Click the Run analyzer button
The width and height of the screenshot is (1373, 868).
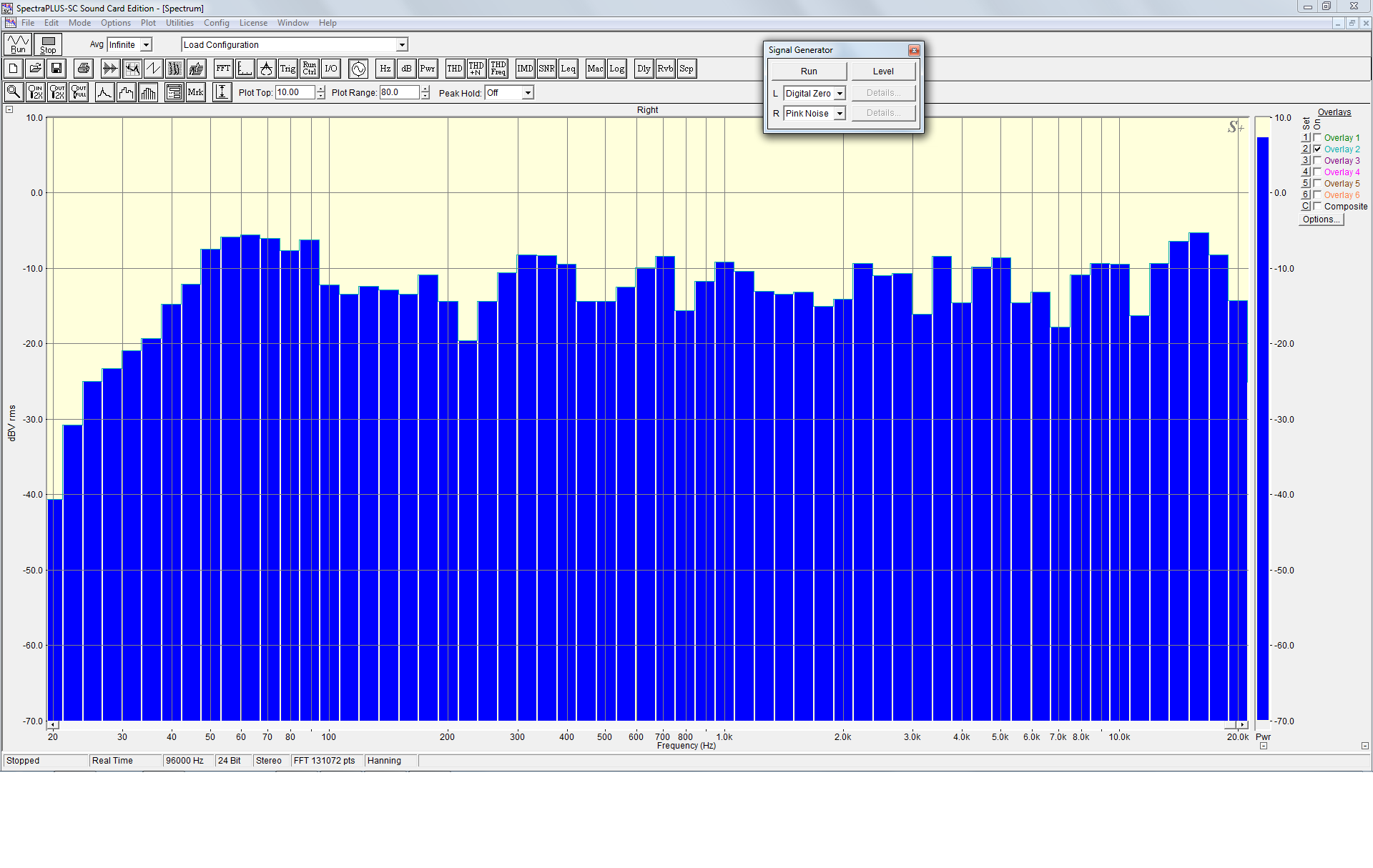pos(18,44)
